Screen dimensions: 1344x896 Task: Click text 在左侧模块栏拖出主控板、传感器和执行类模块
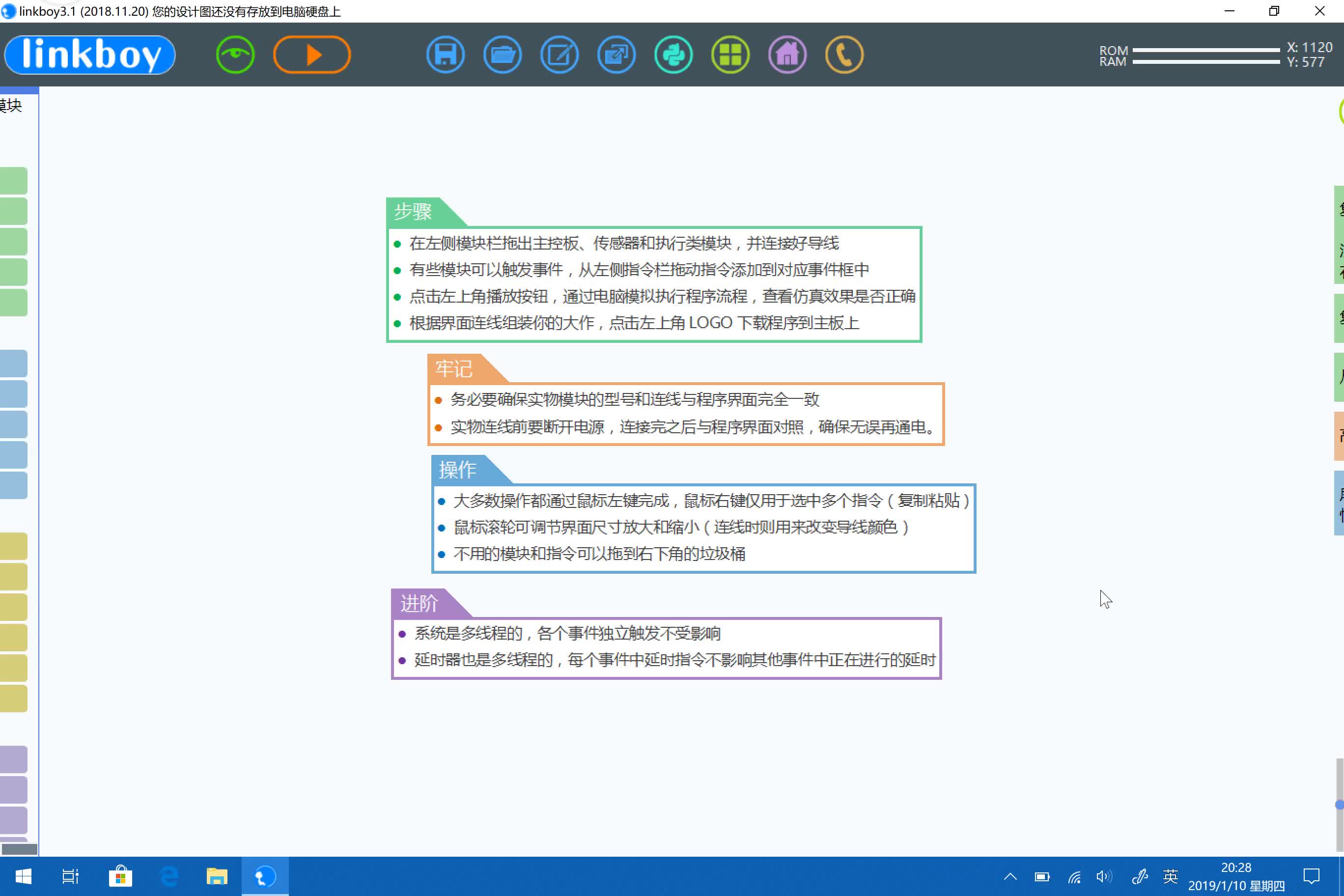pos(570,244)
